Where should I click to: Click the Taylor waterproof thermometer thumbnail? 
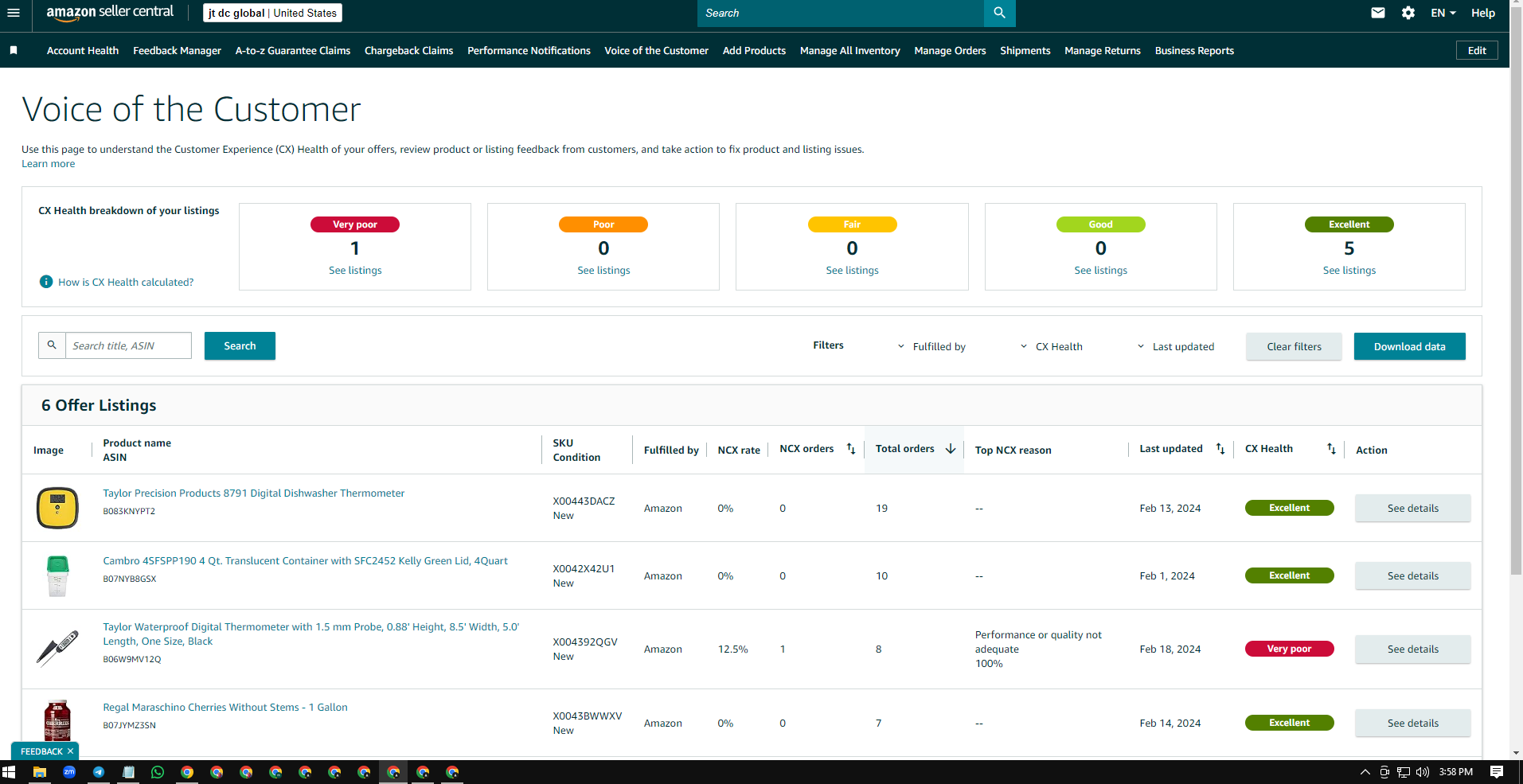click(57, 649)
